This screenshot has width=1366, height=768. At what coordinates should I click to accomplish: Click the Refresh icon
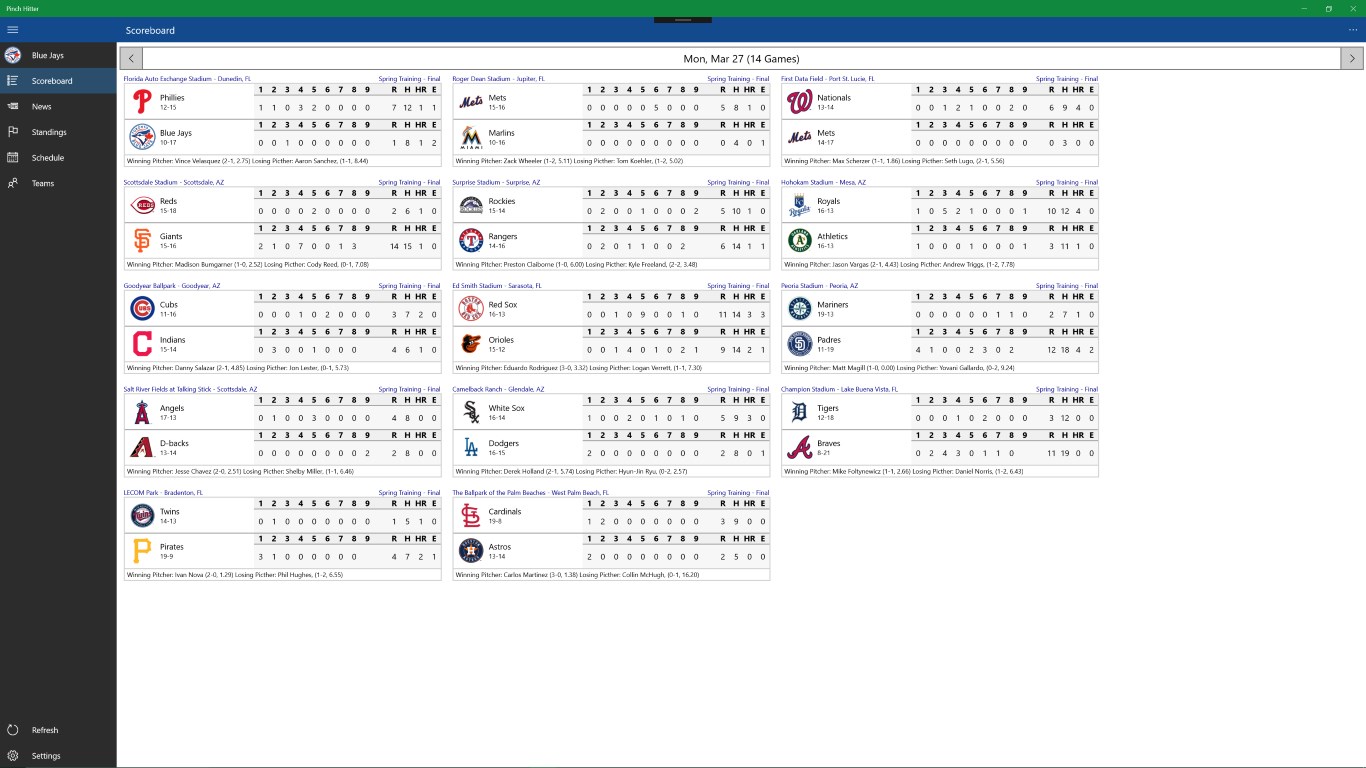(13, 730)
